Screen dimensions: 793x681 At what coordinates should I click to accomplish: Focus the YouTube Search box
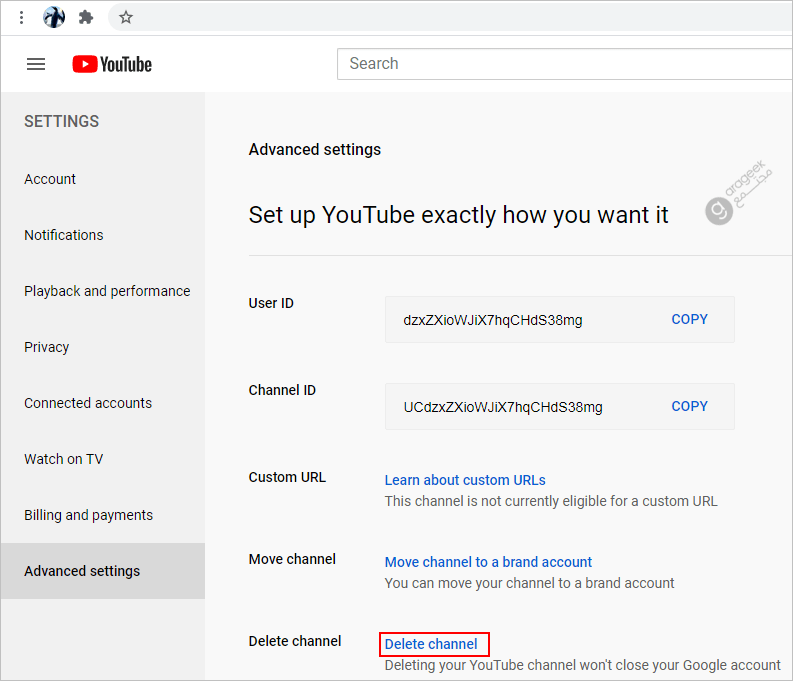coord(564,64)
